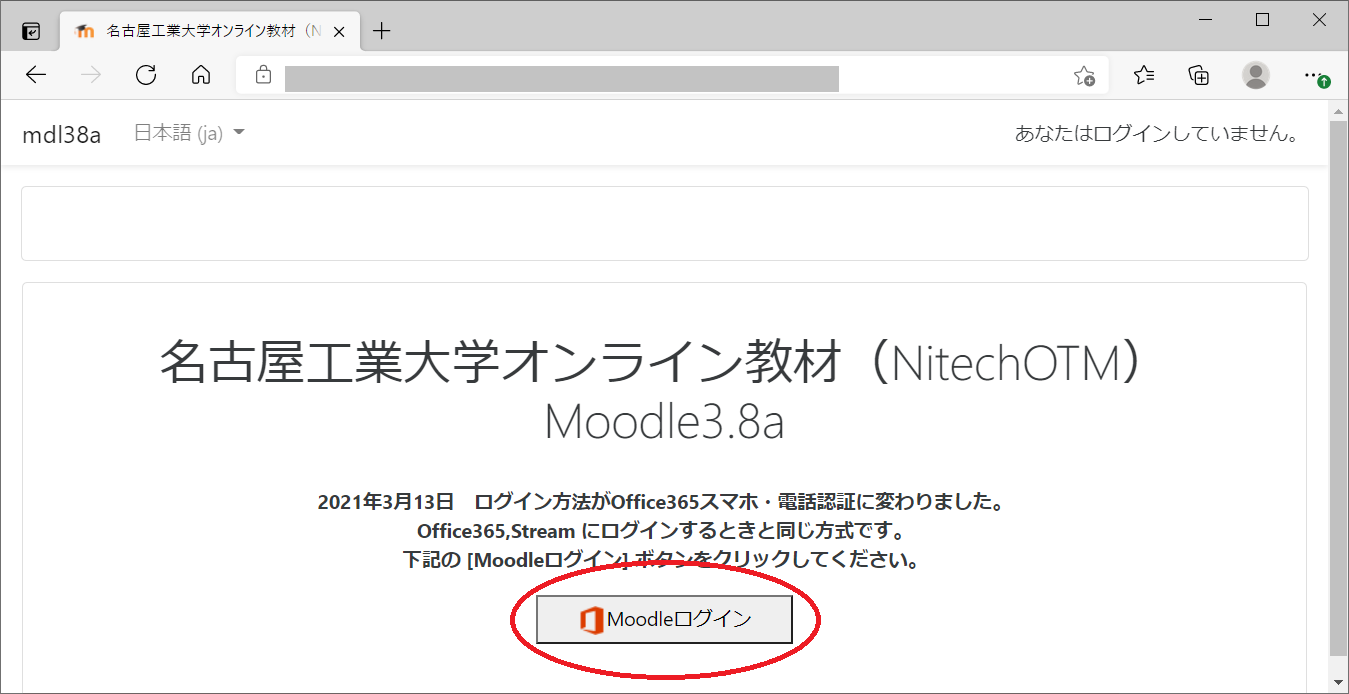Click the Moodle3.8a heading text
The width and height of the screenshot is (1349, 694).
coord(664,423)
